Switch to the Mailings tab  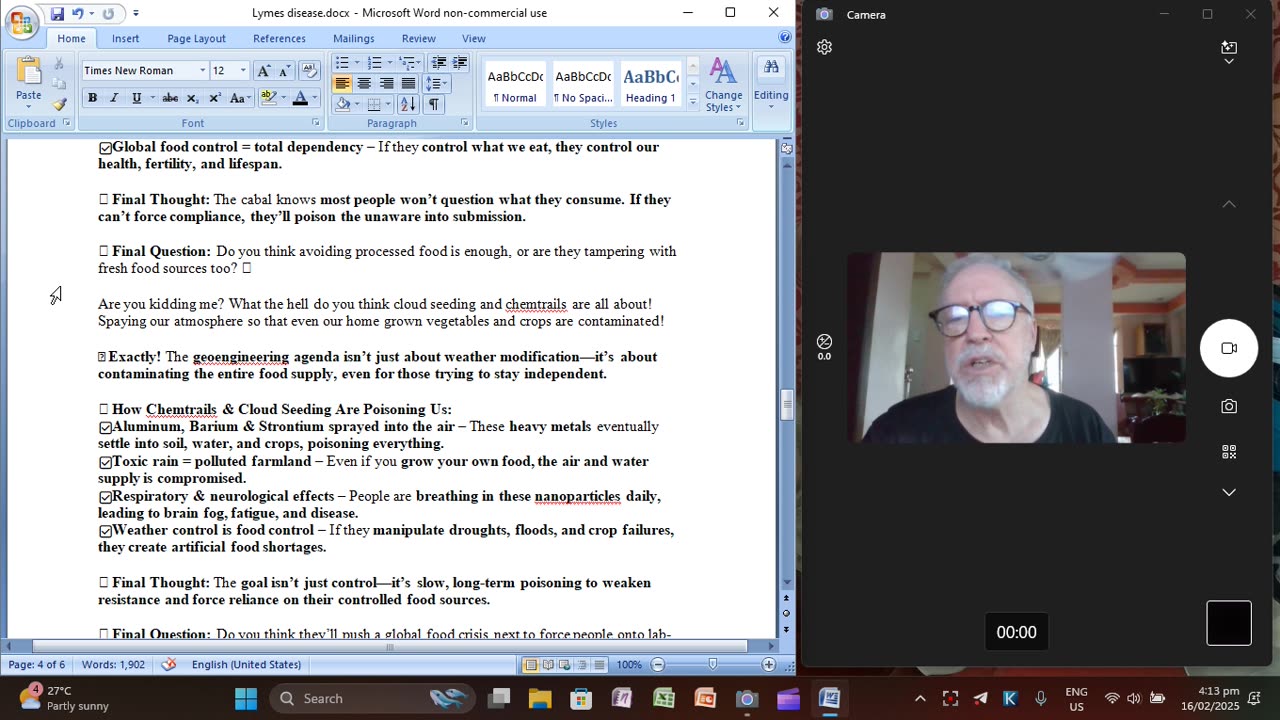click(x=353, y=38)
